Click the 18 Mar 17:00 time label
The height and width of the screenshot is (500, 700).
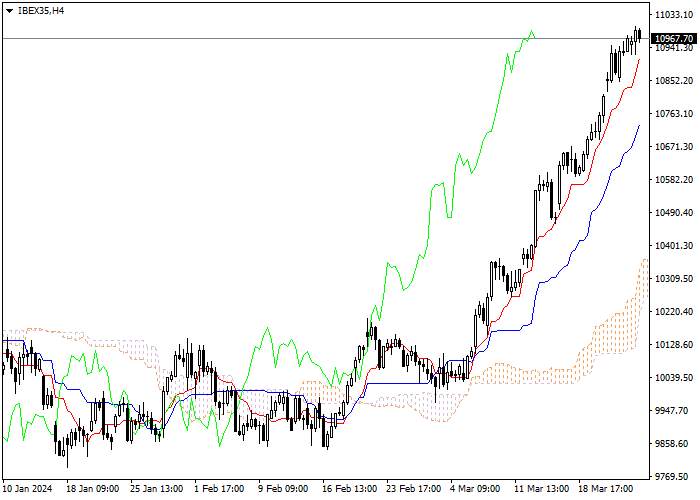click(x=606, y=489)
